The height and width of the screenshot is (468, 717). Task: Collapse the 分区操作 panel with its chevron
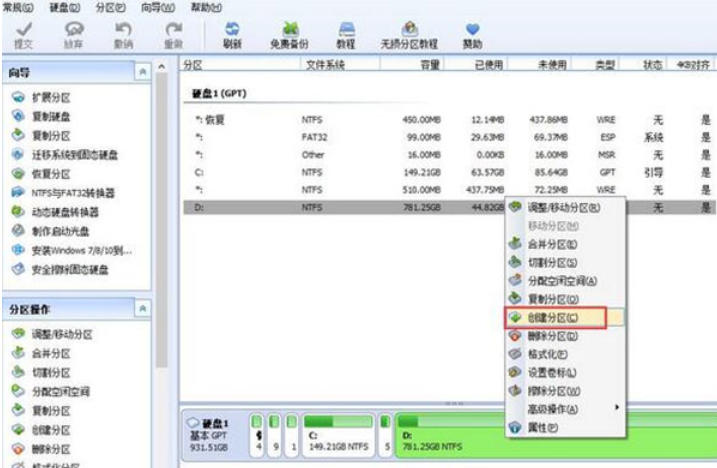click(x=143, y=309)
